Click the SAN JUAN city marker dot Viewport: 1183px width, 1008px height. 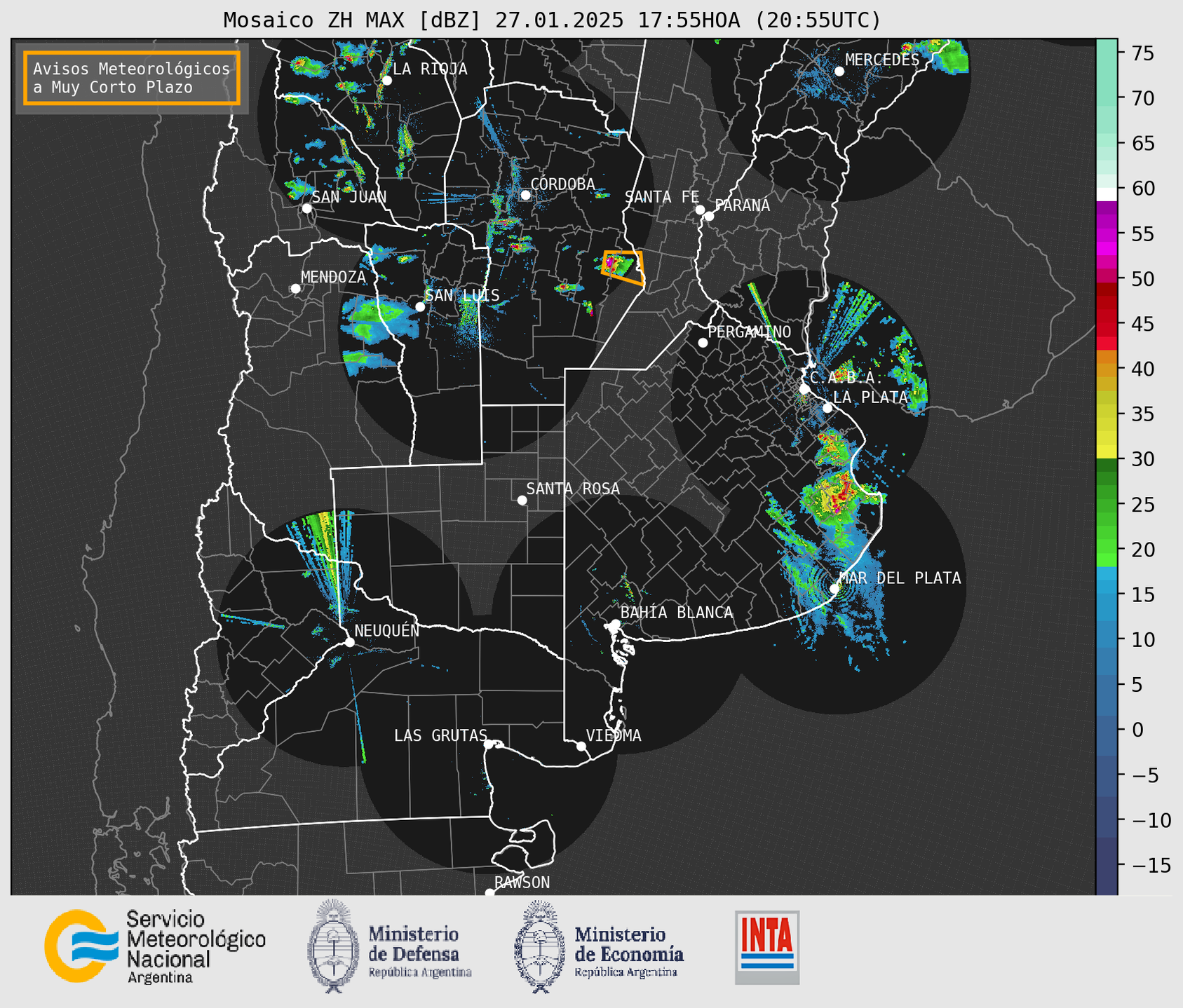point(307,208)
